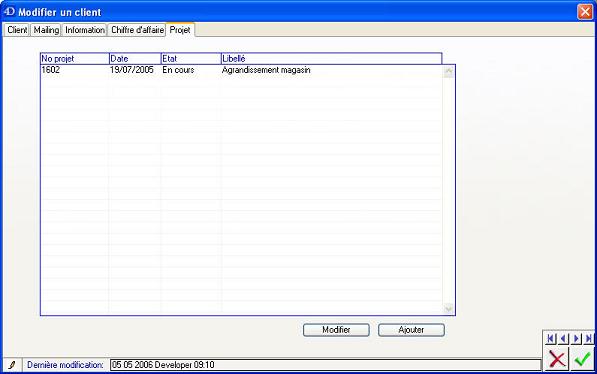Jump to last record navigation icon

coord(589,338)
